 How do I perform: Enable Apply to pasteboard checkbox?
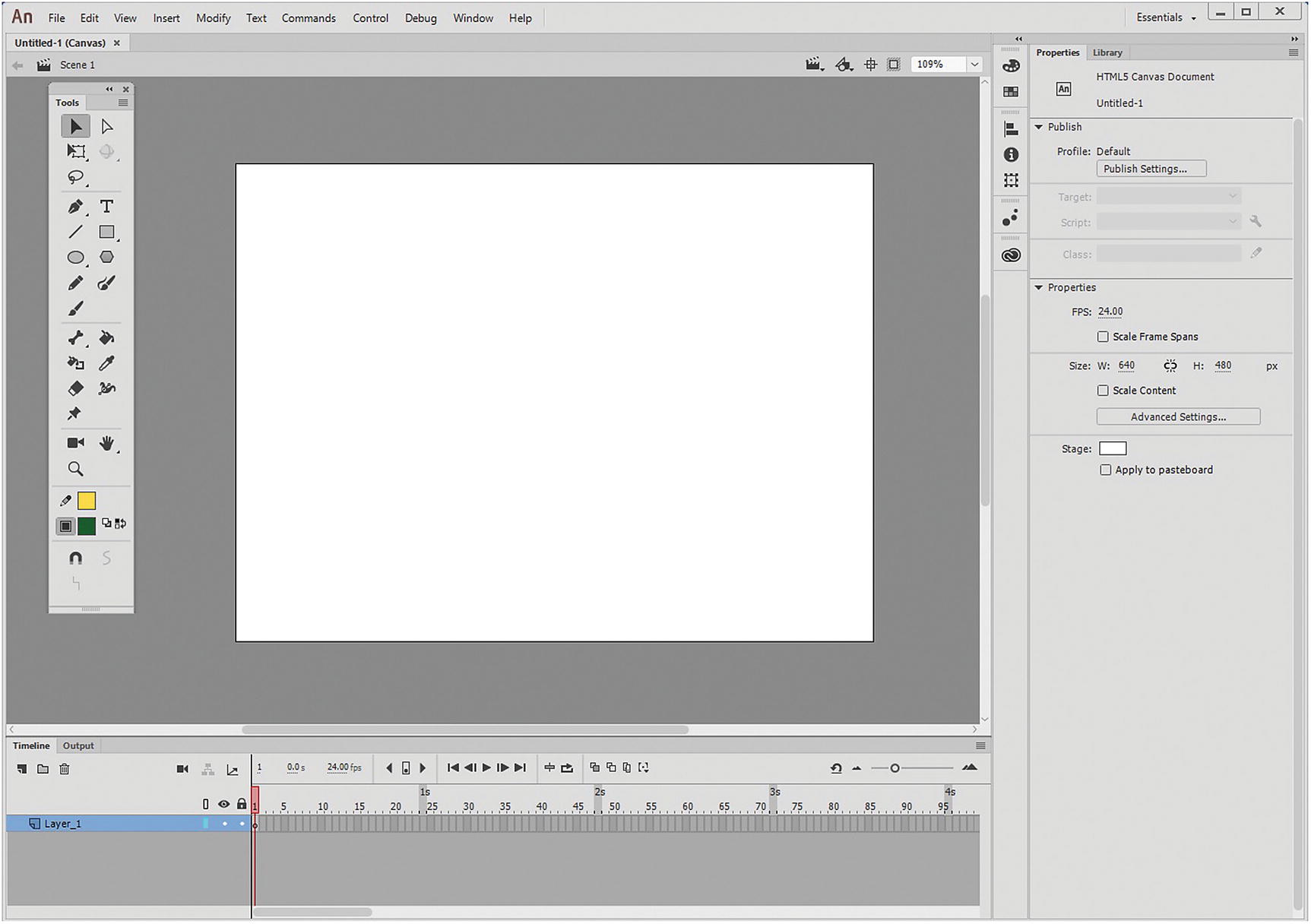[x=1105, y=470]
